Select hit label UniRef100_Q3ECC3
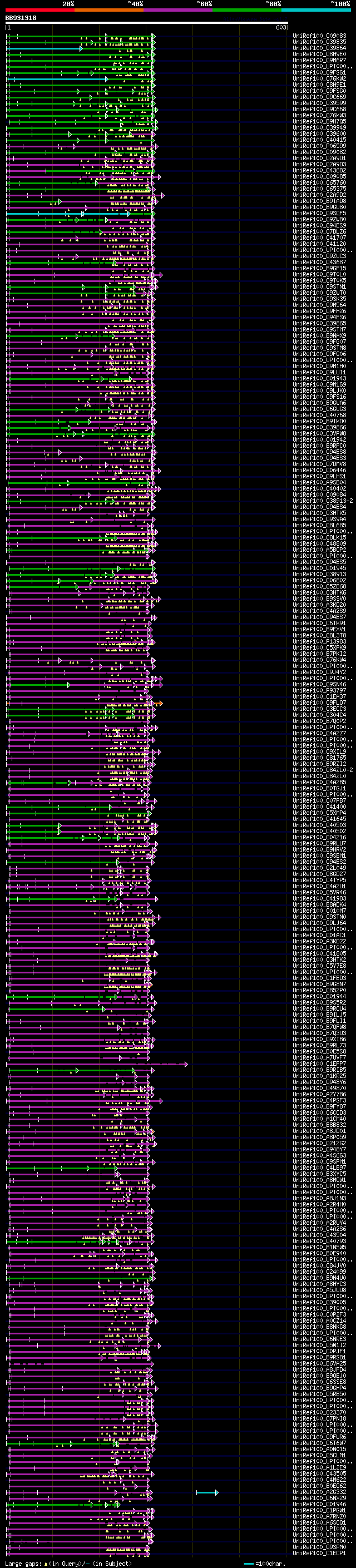 click(x=319, y=709)
